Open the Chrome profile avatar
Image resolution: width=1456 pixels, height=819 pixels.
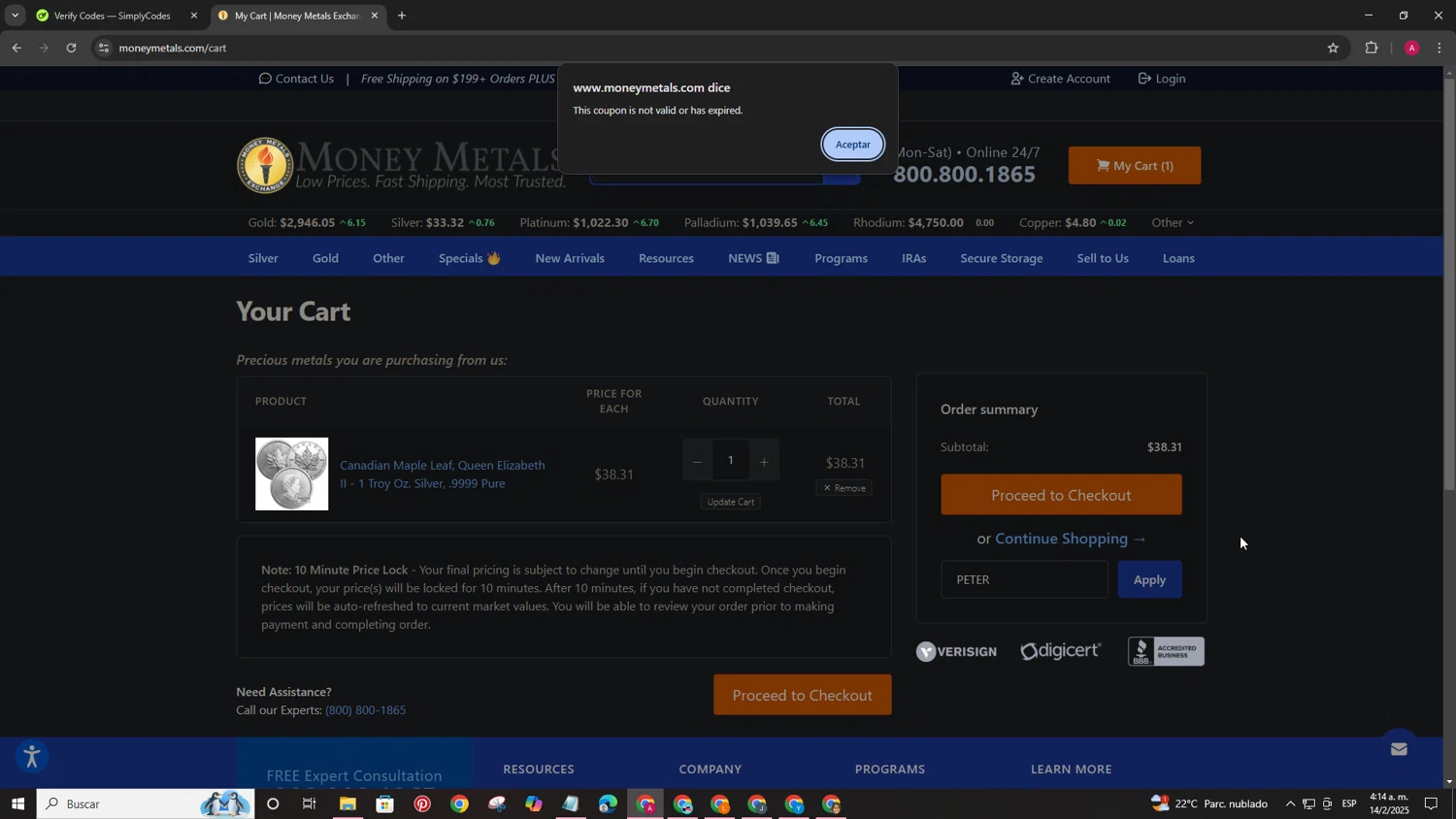click(x=1411, y=48)
